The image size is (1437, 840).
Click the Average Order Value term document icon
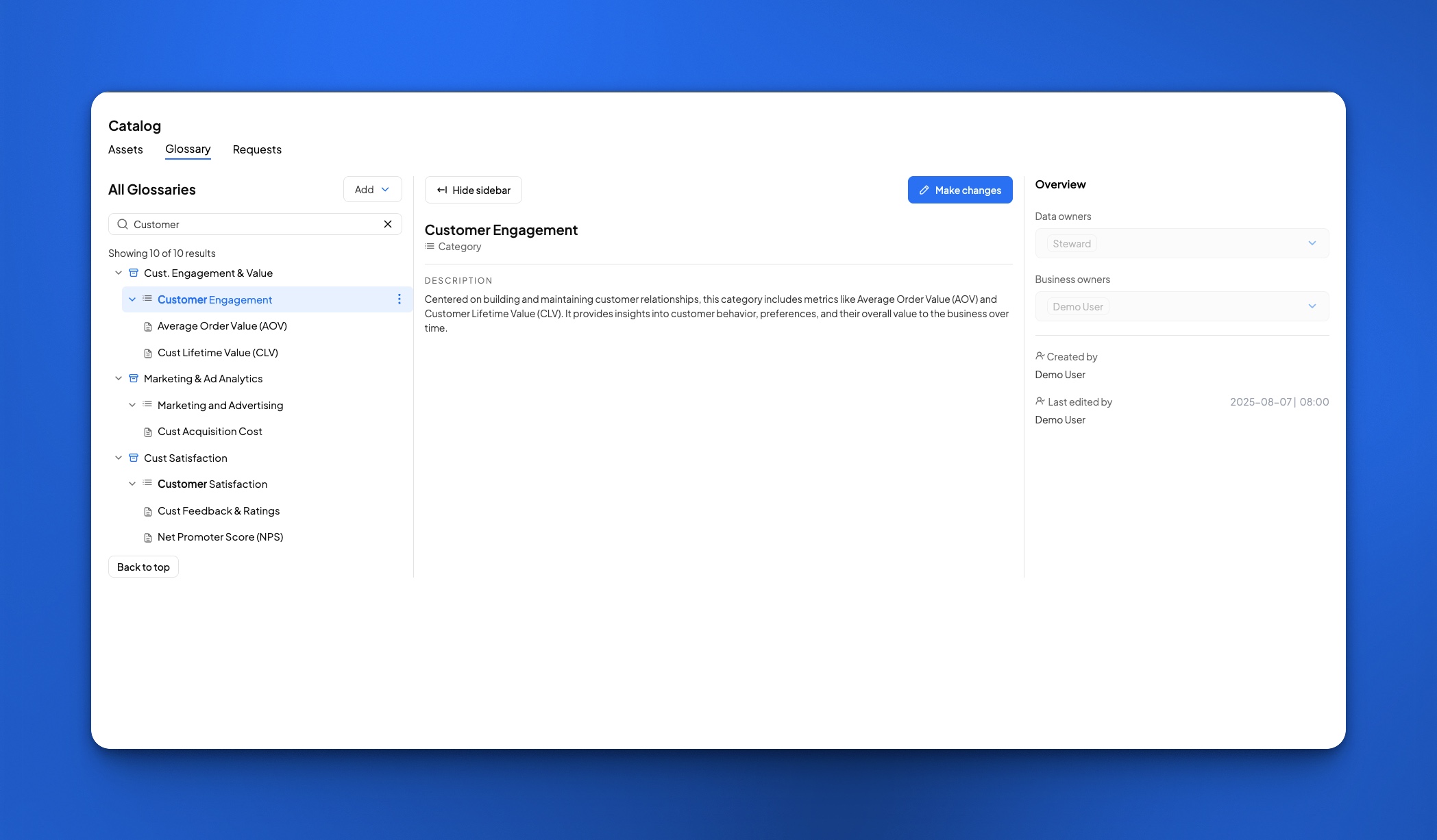[148, 327]
